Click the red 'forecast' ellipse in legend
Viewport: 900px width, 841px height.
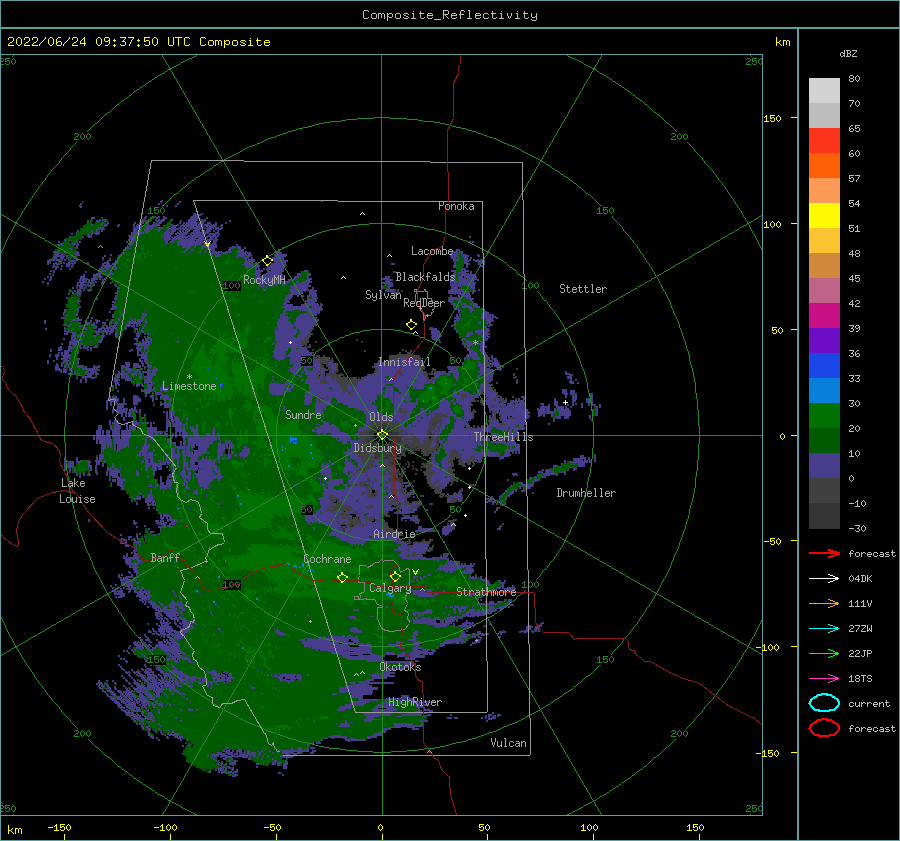click(824, 728)
